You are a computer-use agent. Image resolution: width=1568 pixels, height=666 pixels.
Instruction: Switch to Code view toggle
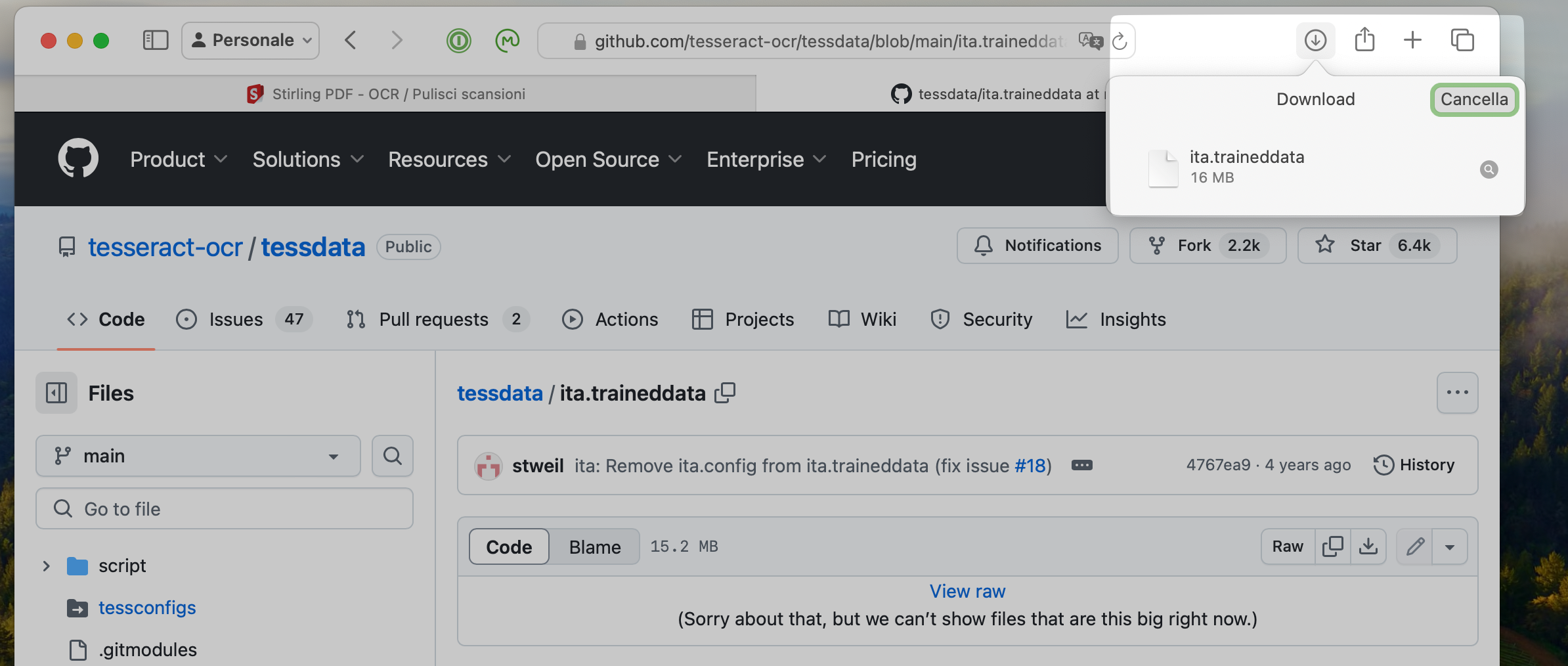(509, 546)
